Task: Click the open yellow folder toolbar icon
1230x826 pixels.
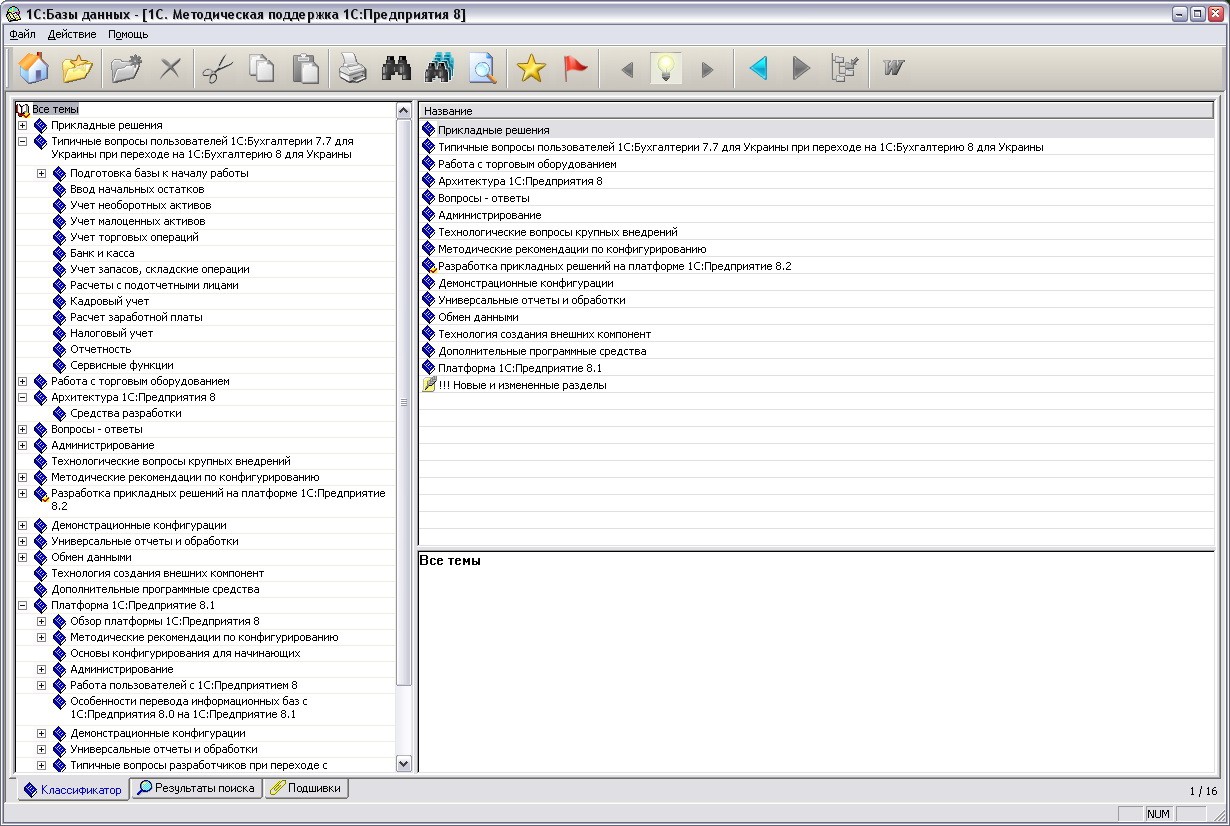Action: coord(77,69)
